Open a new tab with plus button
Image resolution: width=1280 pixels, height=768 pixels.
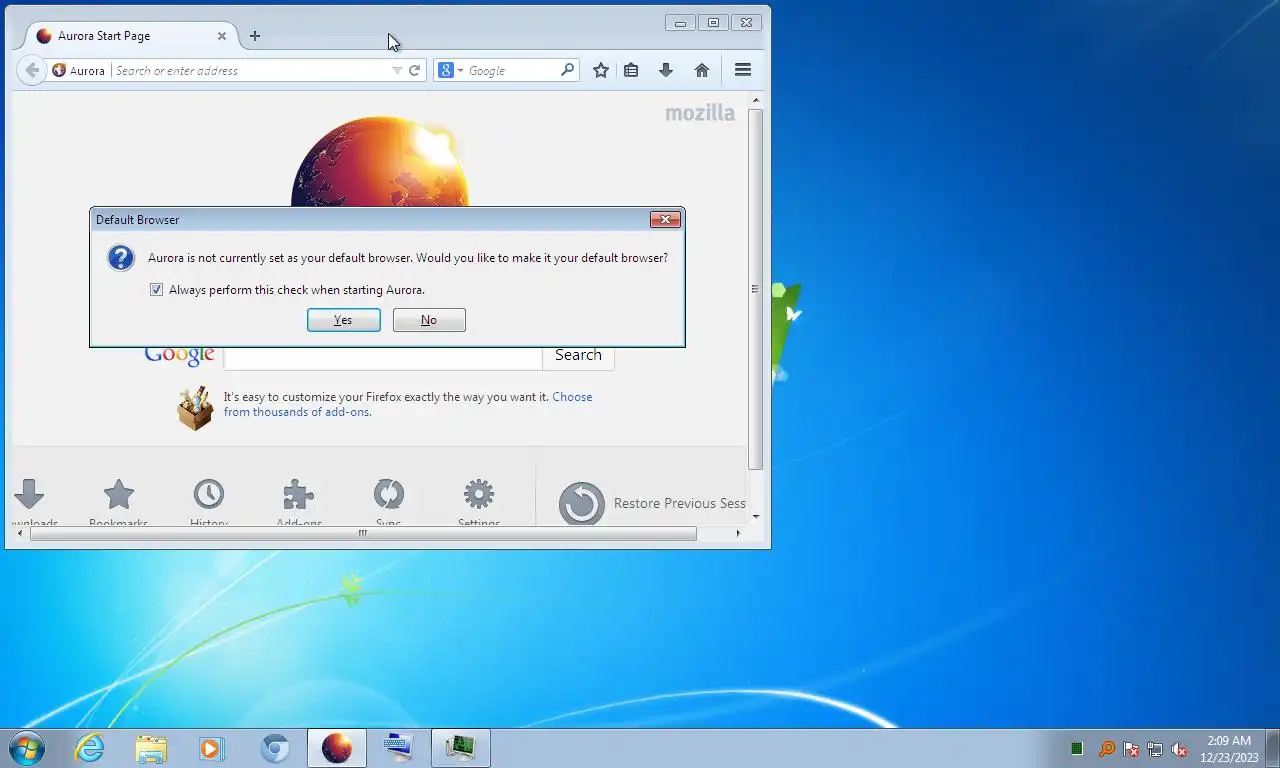255,36
